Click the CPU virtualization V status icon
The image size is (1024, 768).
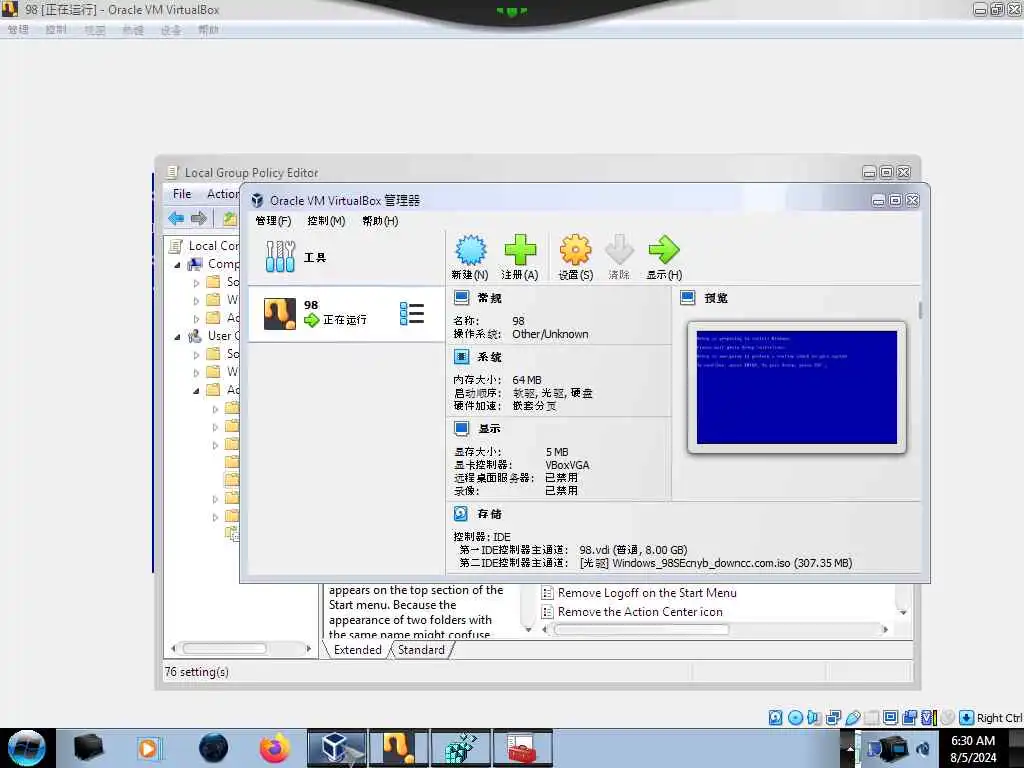(x=928, y=718)
